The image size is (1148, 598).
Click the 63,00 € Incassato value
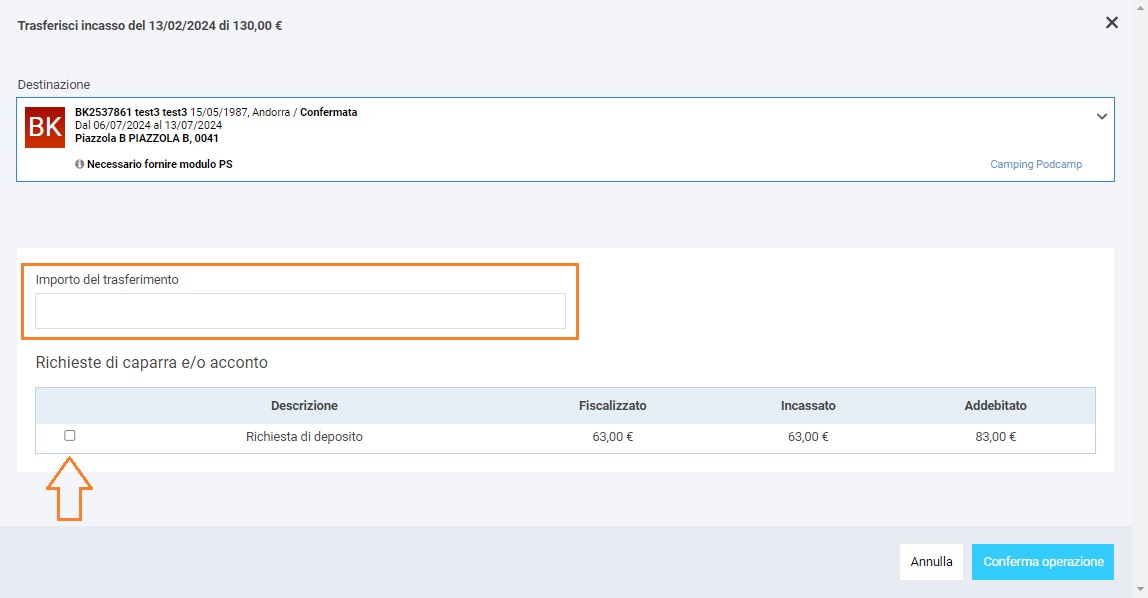tap(808, 437)
